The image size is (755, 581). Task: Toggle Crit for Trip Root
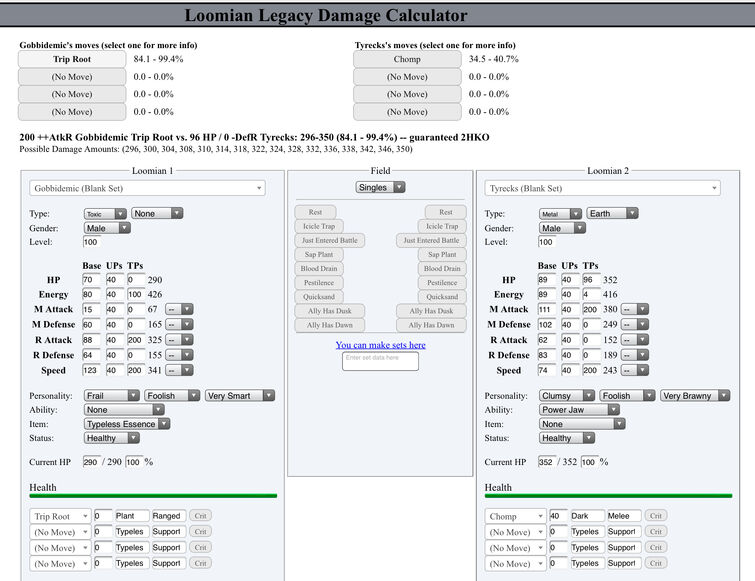coord(200,516)
